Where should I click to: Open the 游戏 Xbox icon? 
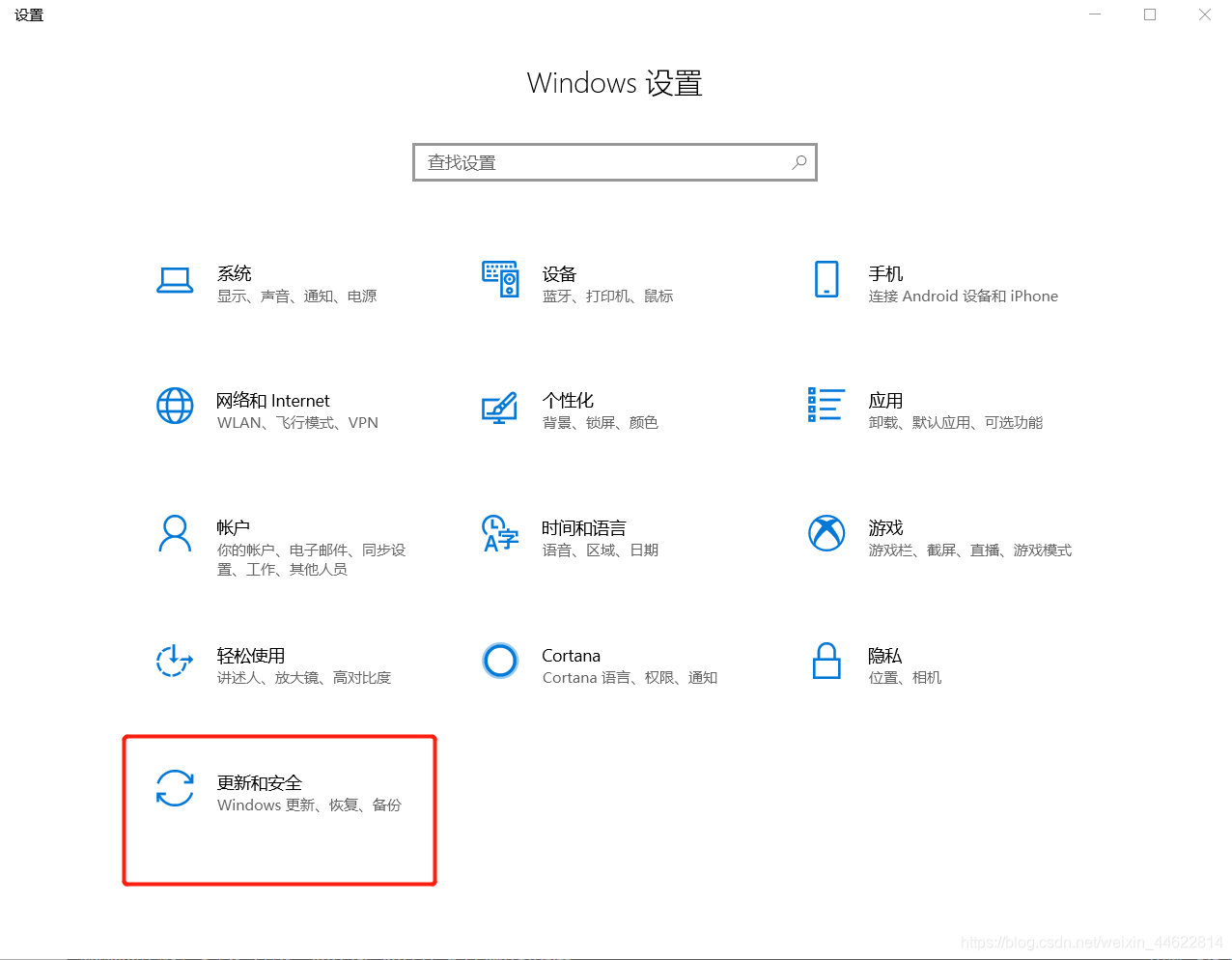coord(826,533)
